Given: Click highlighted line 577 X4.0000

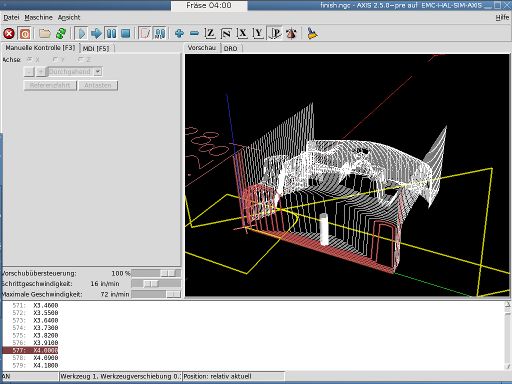Looking at the screenshot, I should point(30,350).
